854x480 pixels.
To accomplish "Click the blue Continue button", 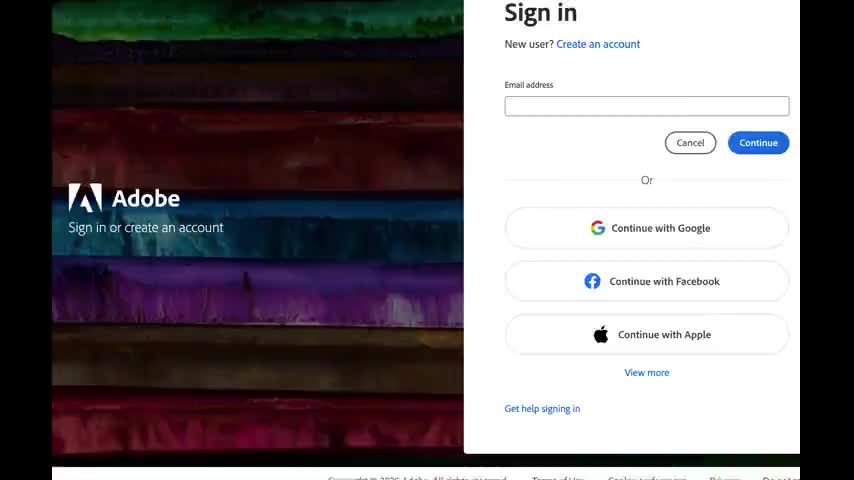I will [758, 143].
